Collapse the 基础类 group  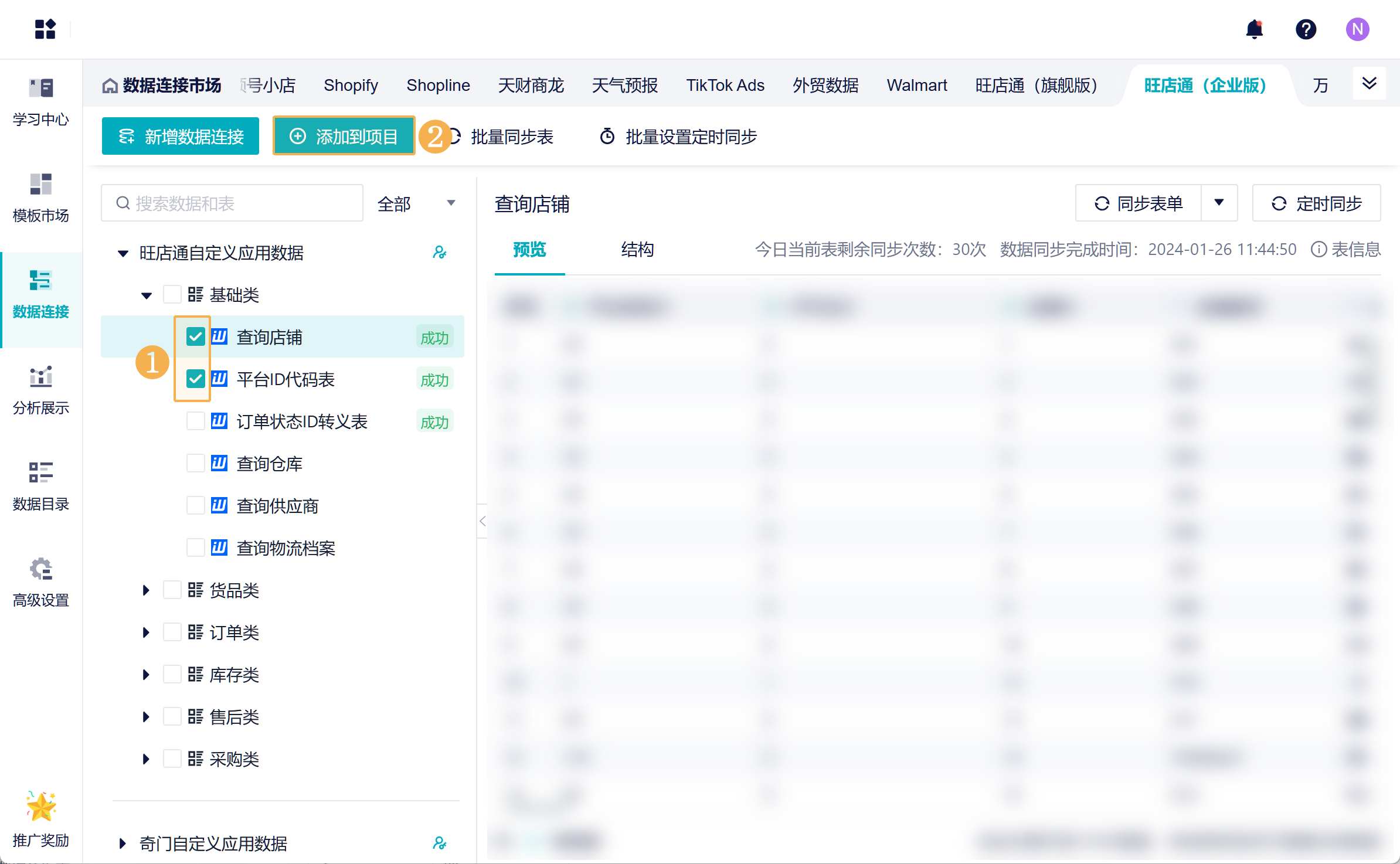click(x=147, y=295)
